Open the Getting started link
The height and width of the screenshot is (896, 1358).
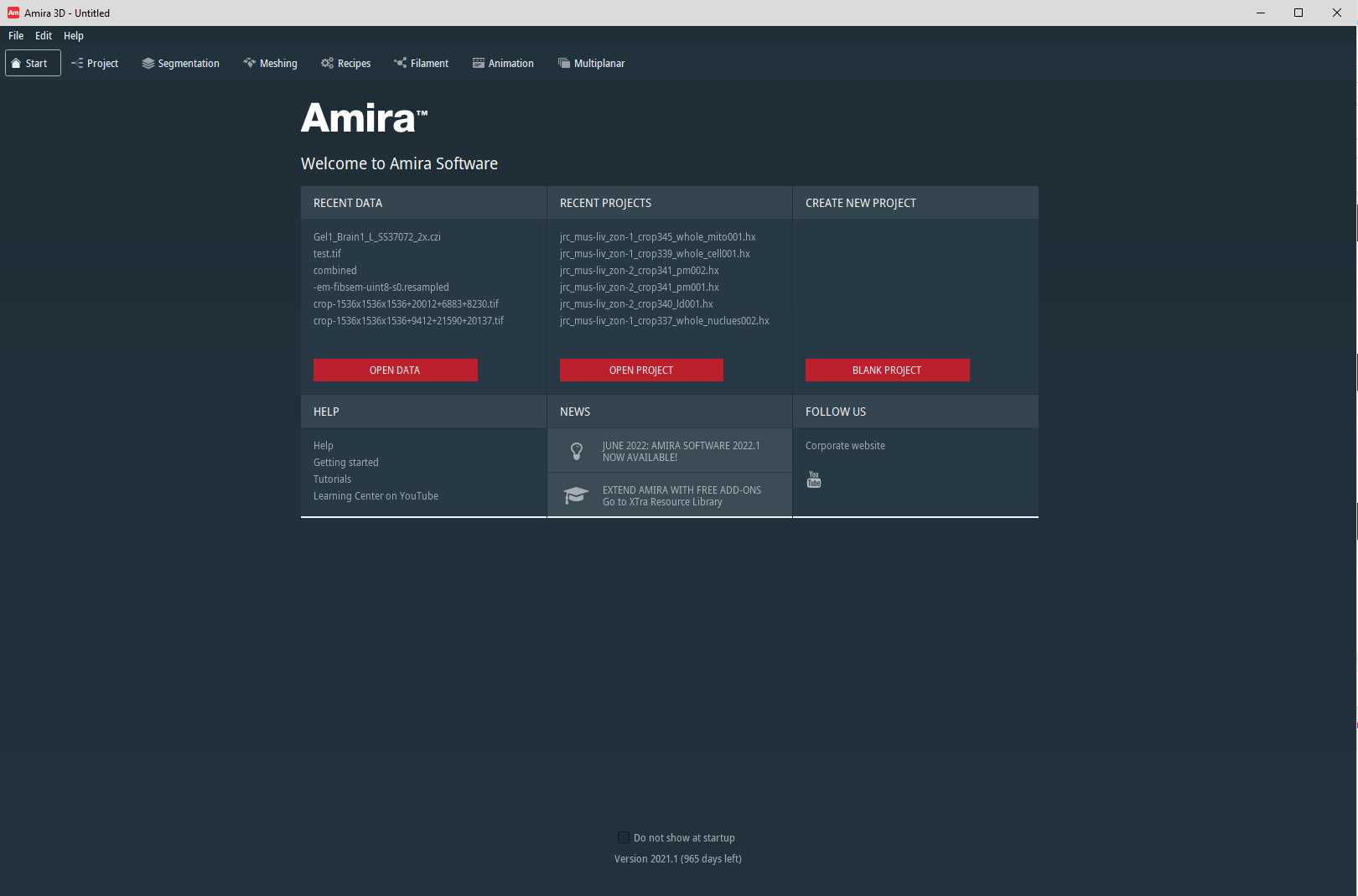[345, 462]
